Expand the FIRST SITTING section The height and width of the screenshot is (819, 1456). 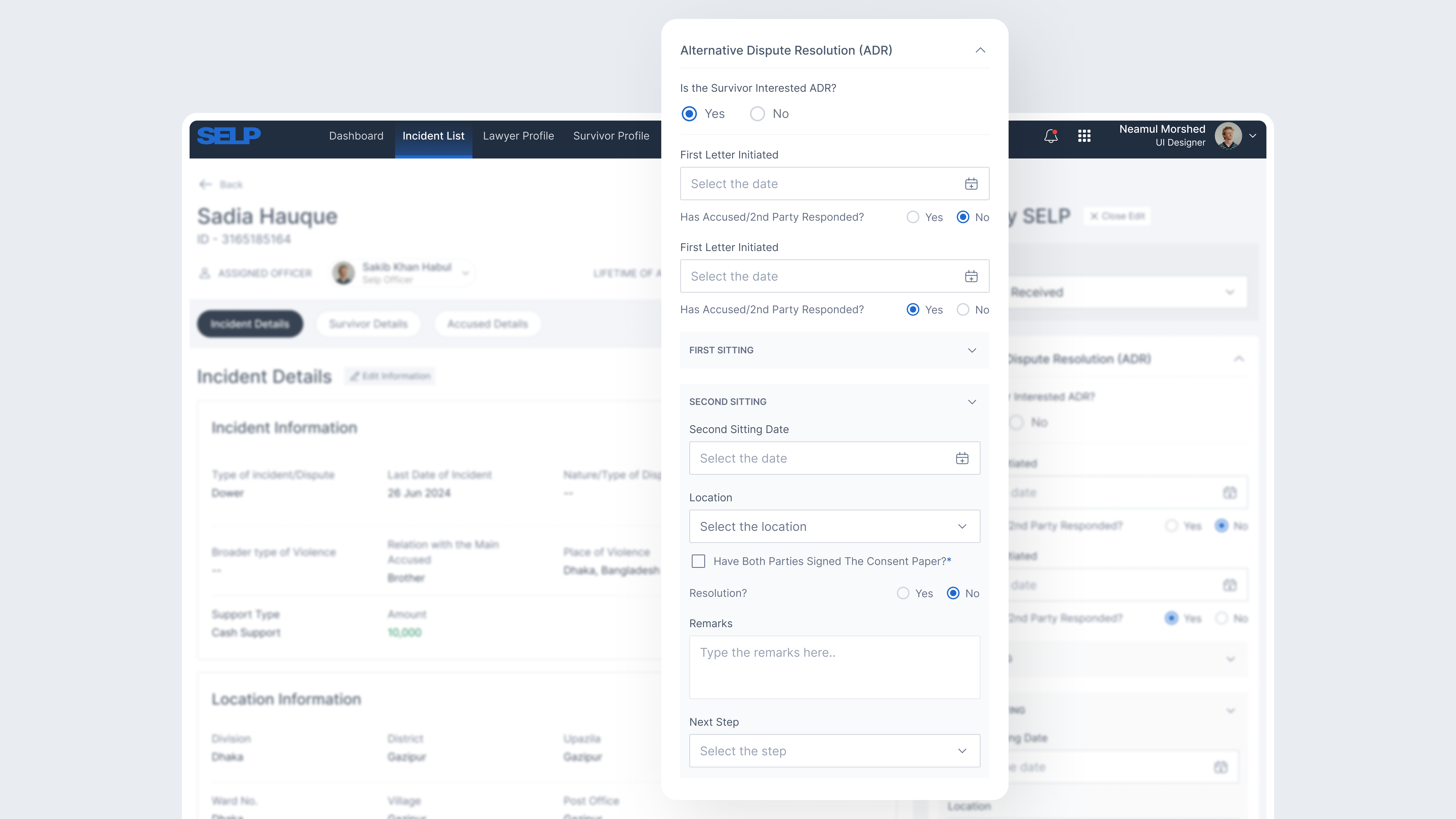(x=972, y=350)
